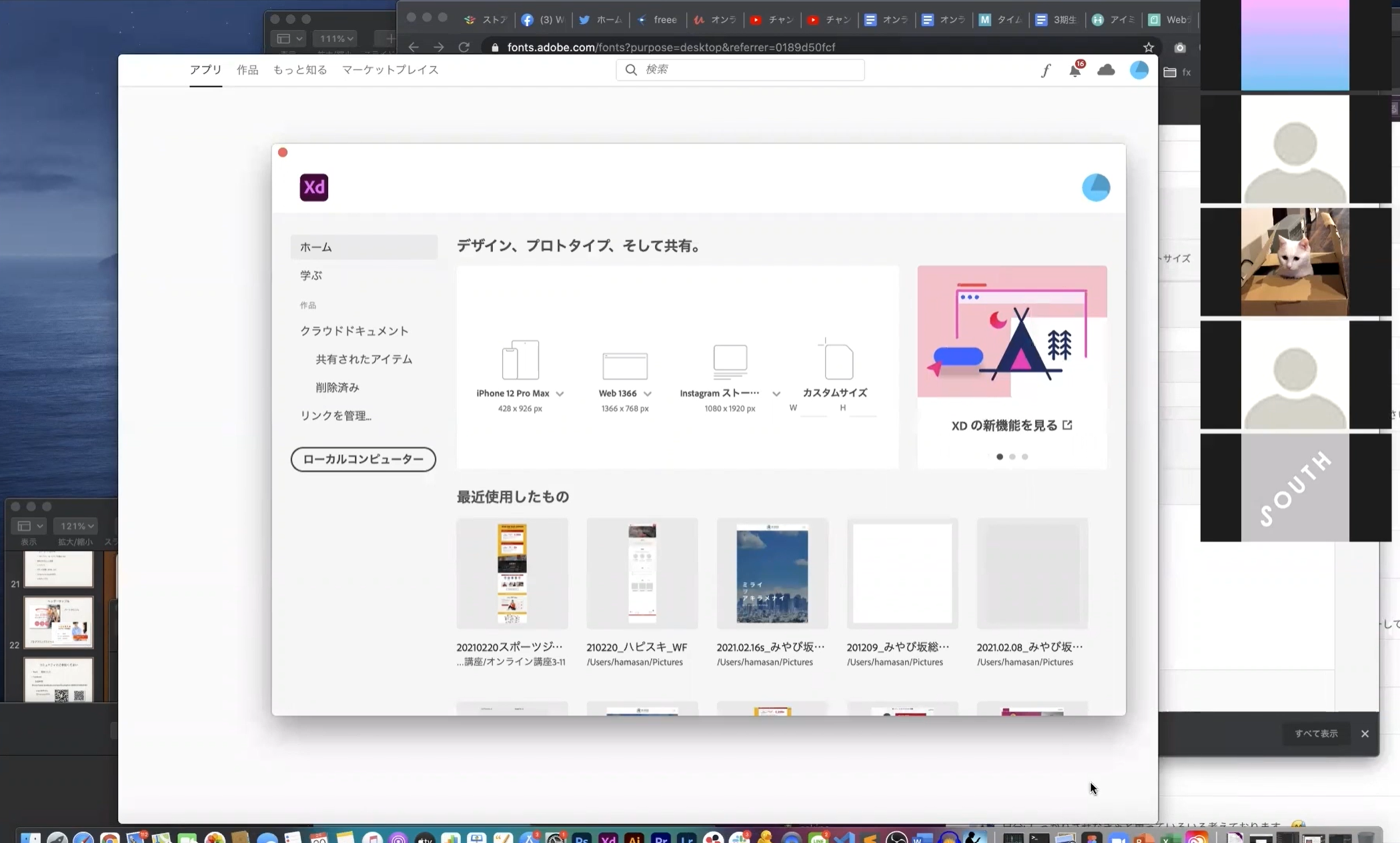1400x843 pixels.
Task: Expand Instagram story size dropdown
Action: point(776,393)
